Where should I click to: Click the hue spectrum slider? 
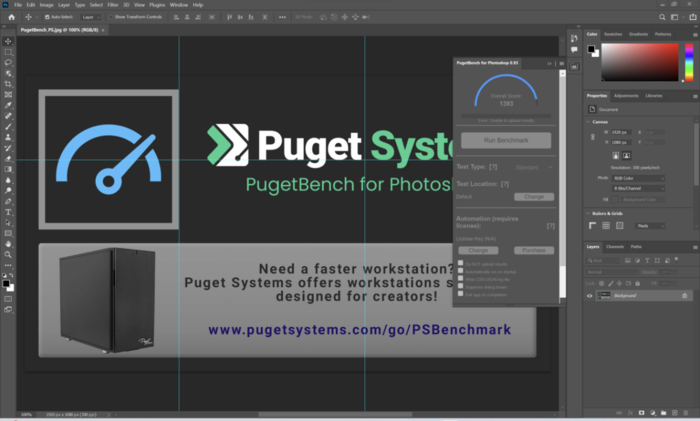point(689,62)
